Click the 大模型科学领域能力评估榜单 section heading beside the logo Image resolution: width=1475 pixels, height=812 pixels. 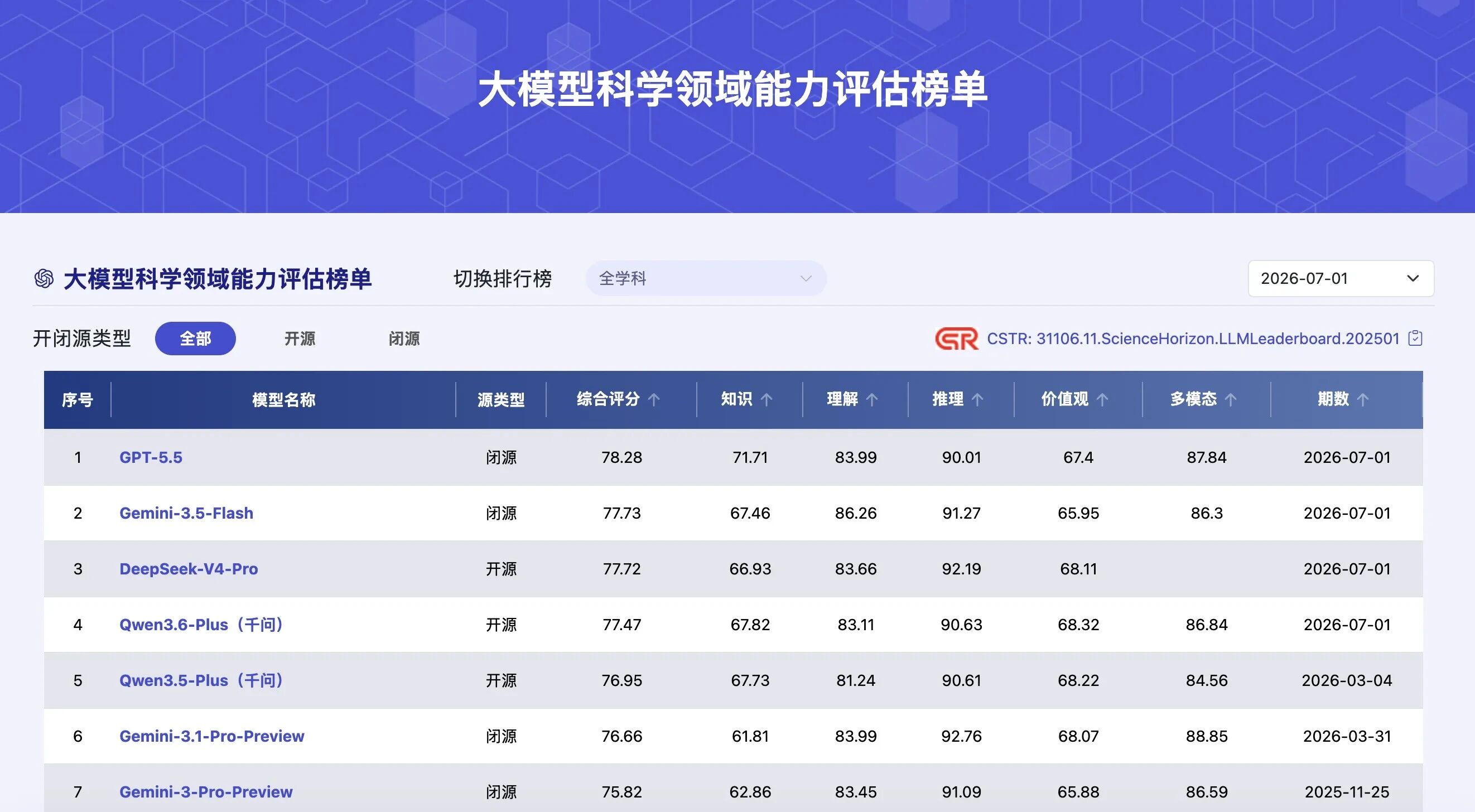point(218,279)
